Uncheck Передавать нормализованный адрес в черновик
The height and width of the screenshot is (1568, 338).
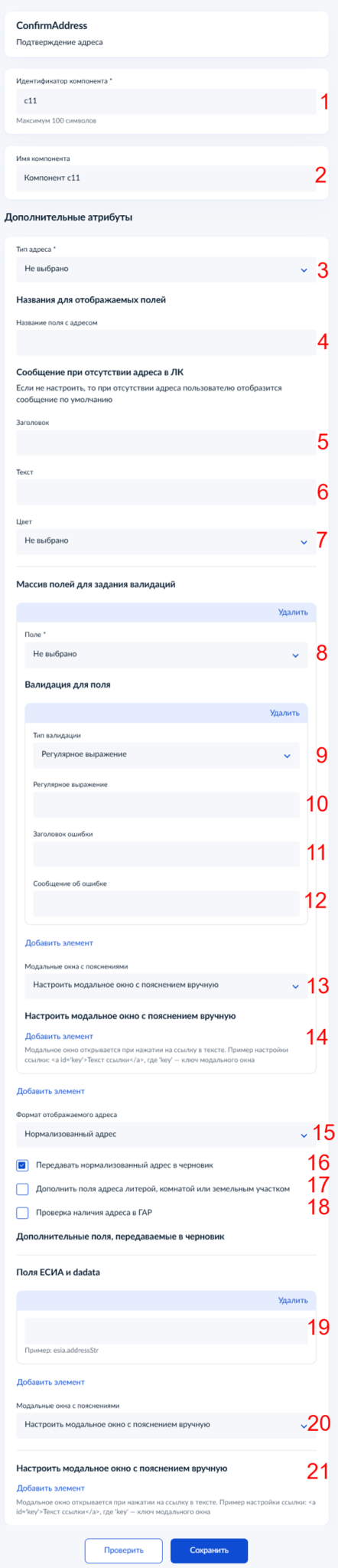tap(22, 1165)
